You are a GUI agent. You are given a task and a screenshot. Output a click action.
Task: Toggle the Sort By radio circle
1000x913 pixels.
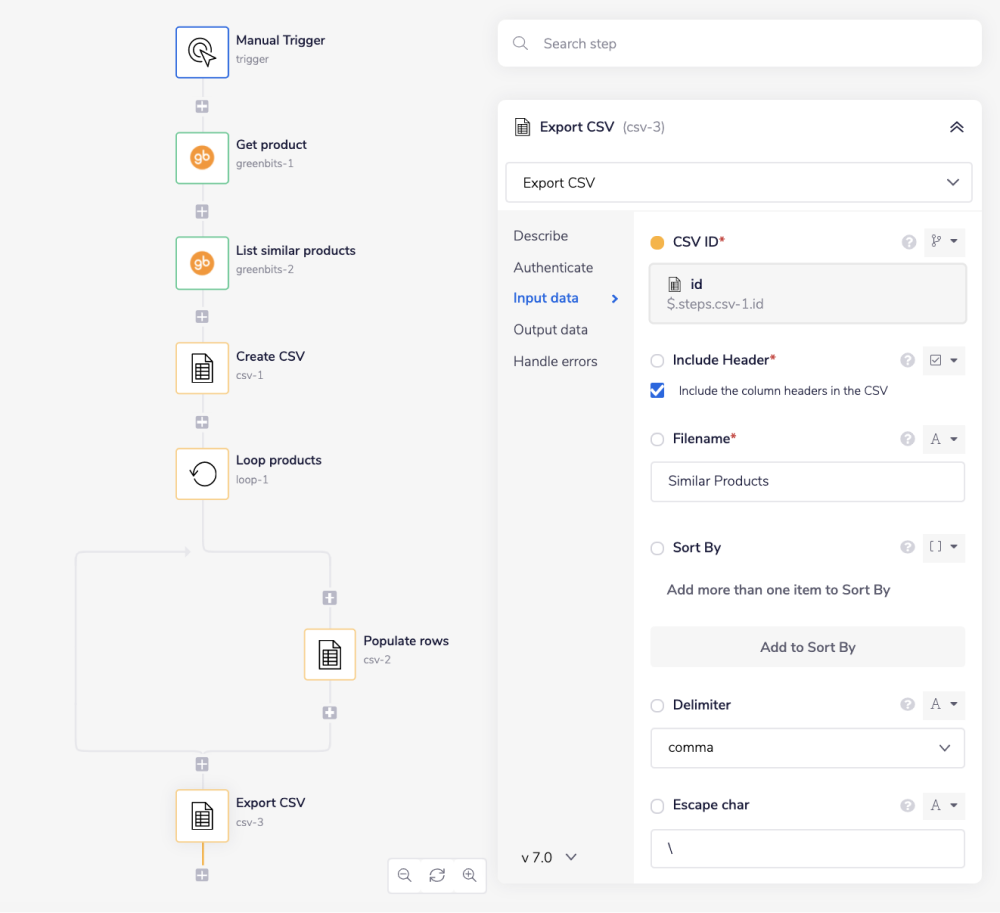(657, 548)
